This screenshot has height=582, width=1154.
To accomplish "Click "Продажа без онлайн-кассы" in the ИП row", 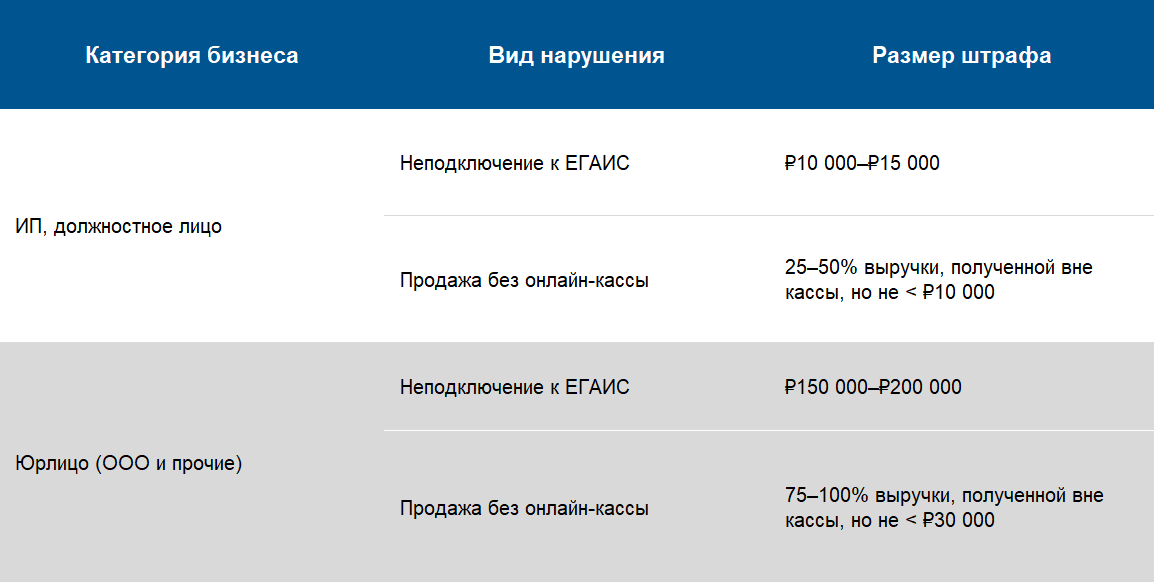I will click(x=524, y=281).
